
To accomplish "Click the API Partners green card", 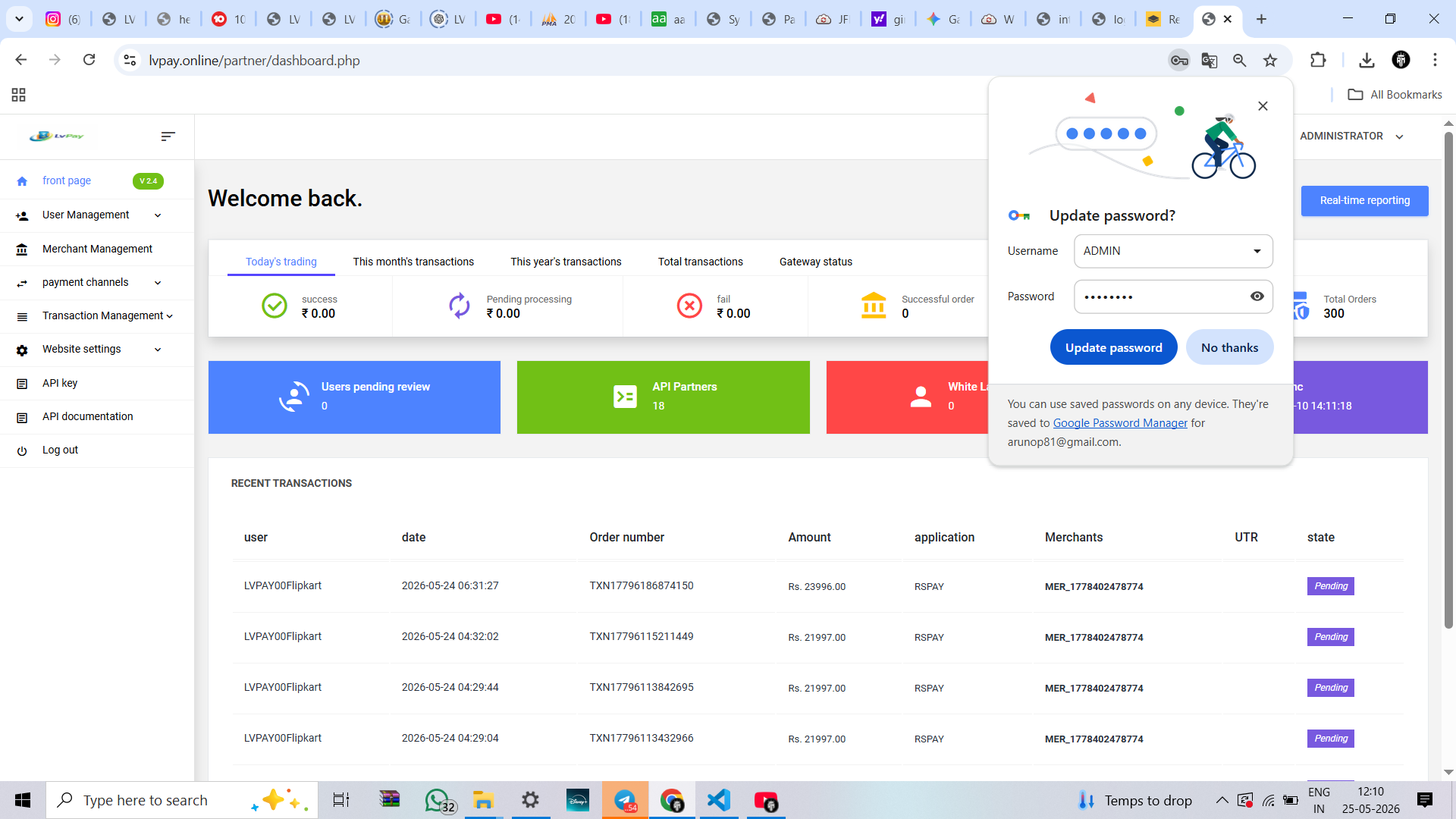I will (663, 397).
